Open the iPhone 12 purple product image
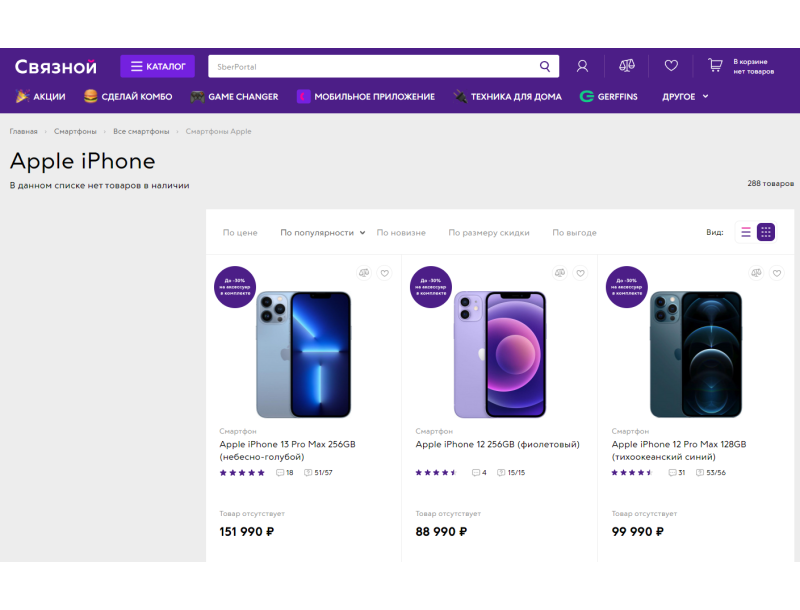800x610 pixels. pyautogui.click(x=499, y=355)
